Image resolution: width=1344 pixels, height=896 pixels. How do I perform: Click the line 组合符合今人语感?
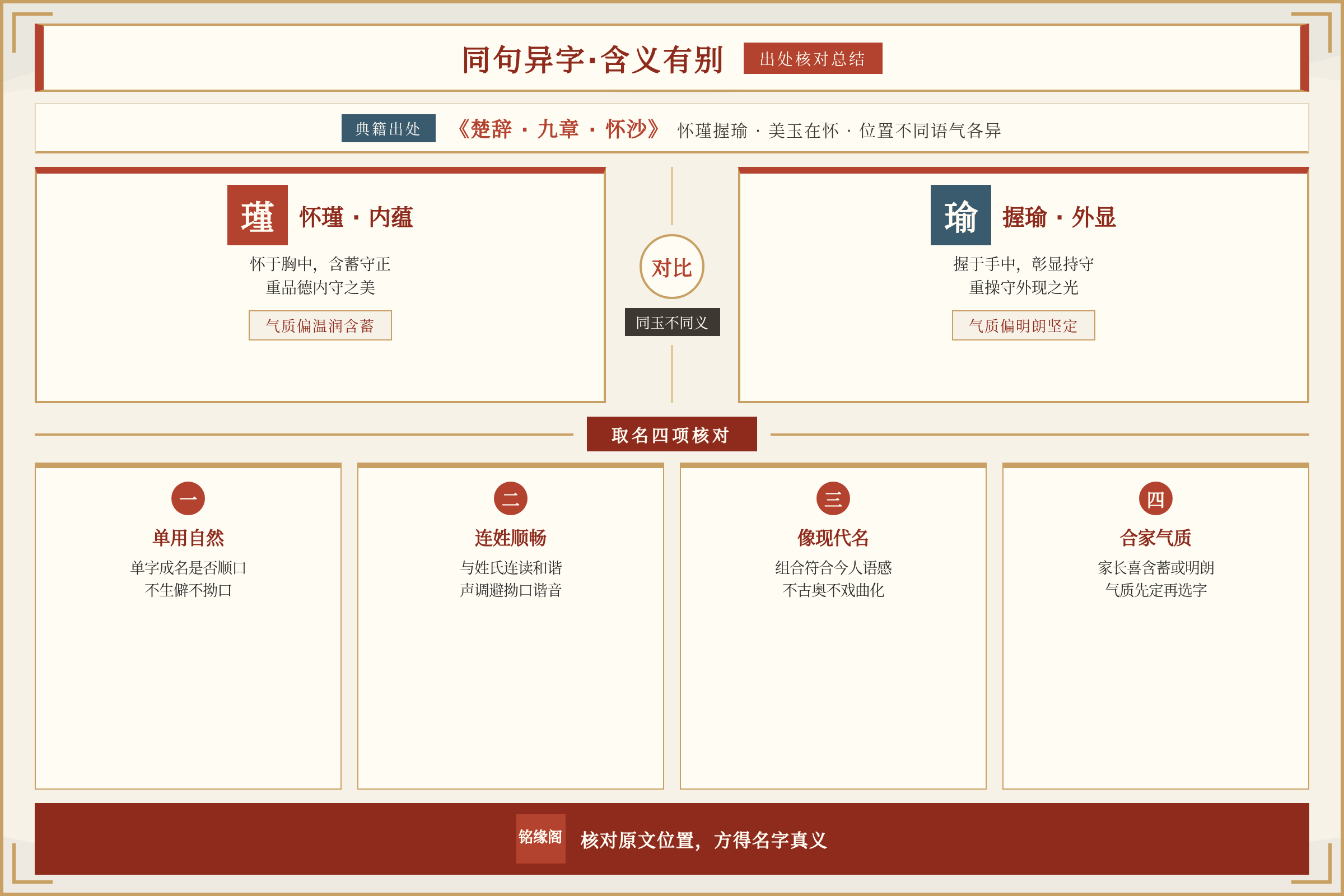pyautogui.click(x=833, y=567)
